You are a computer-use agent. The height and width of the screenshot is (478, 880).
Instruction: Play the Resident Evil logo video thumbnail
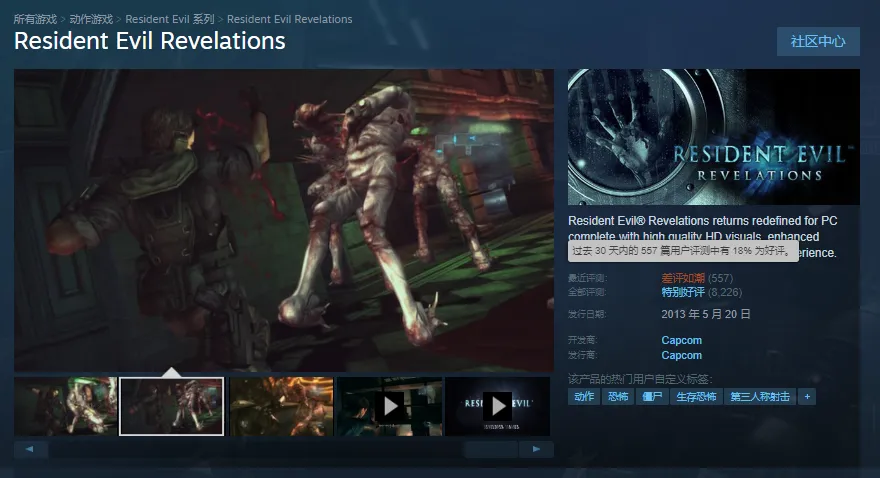point(497,406)
